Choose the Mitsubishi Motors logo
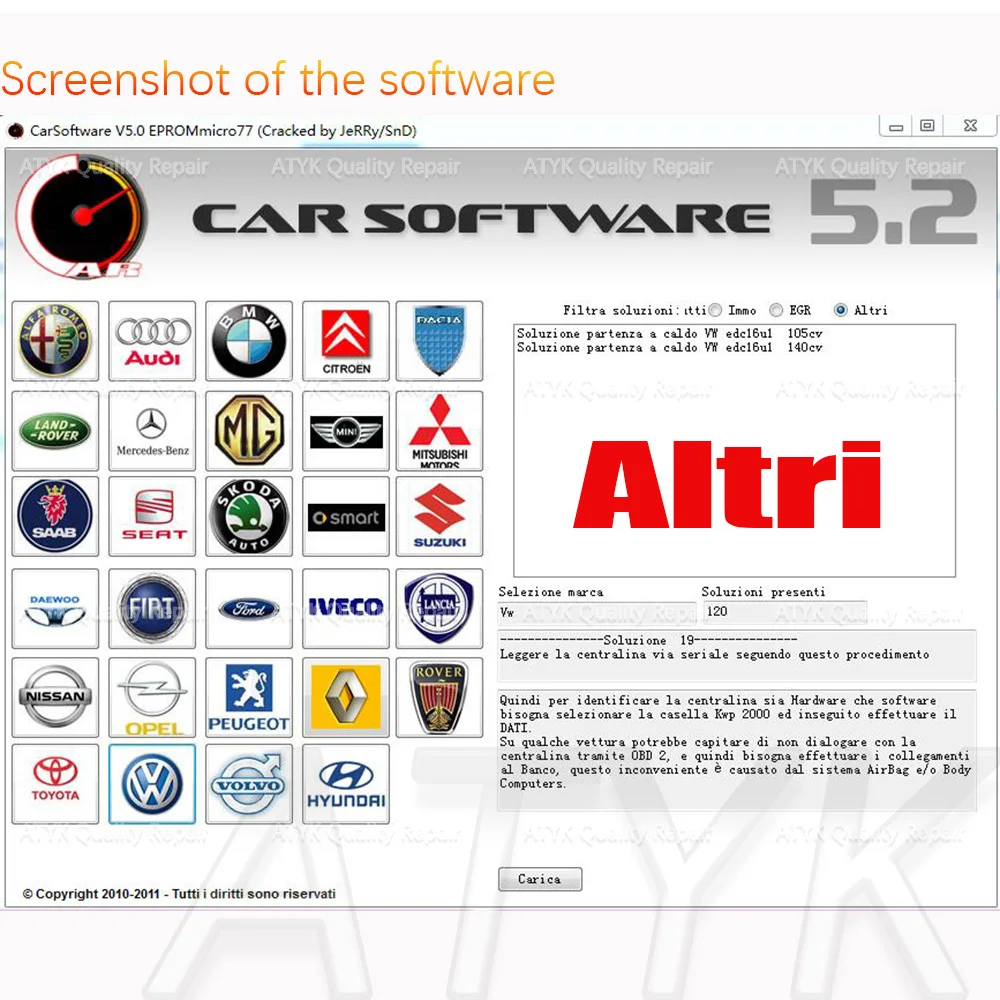The height and width of the screenshot is (1000, 1000). pyautogui.click(x=439, y=431)
